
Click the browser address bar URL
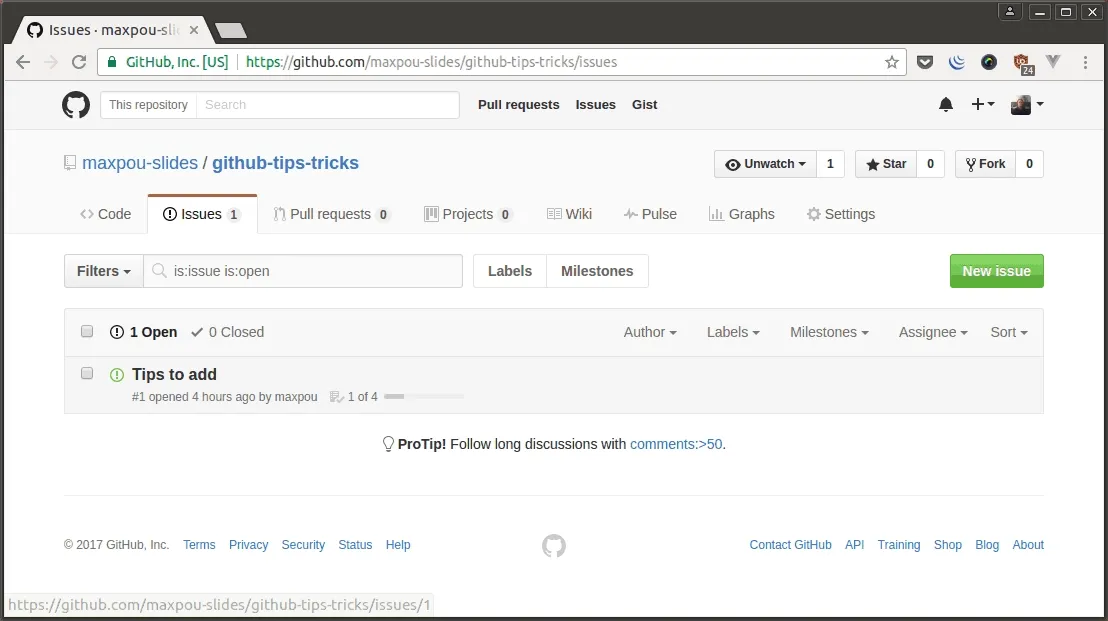click(x=431, y=62)
